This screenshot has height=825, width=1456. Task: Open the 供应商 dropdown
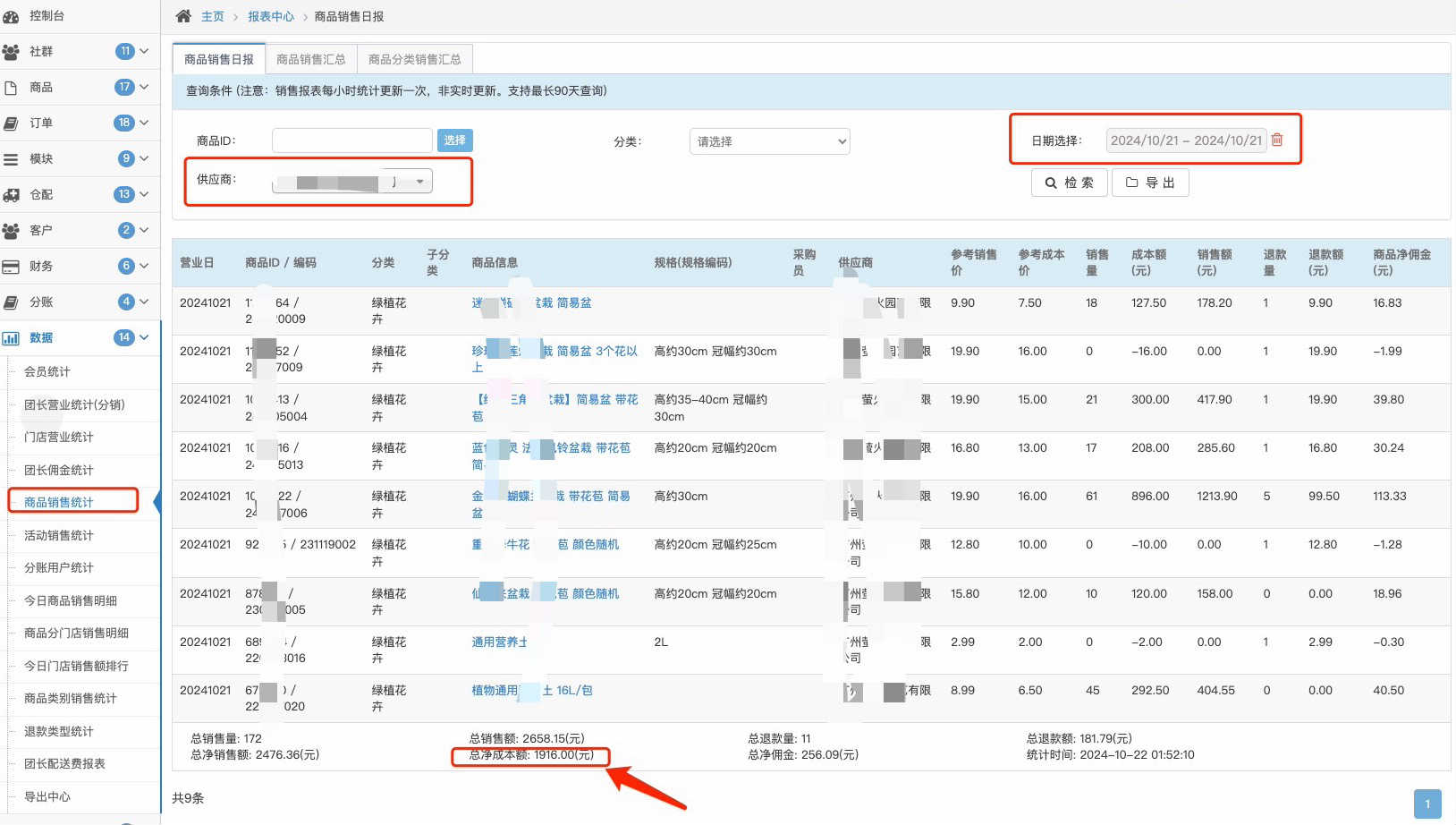coord(352,181)
